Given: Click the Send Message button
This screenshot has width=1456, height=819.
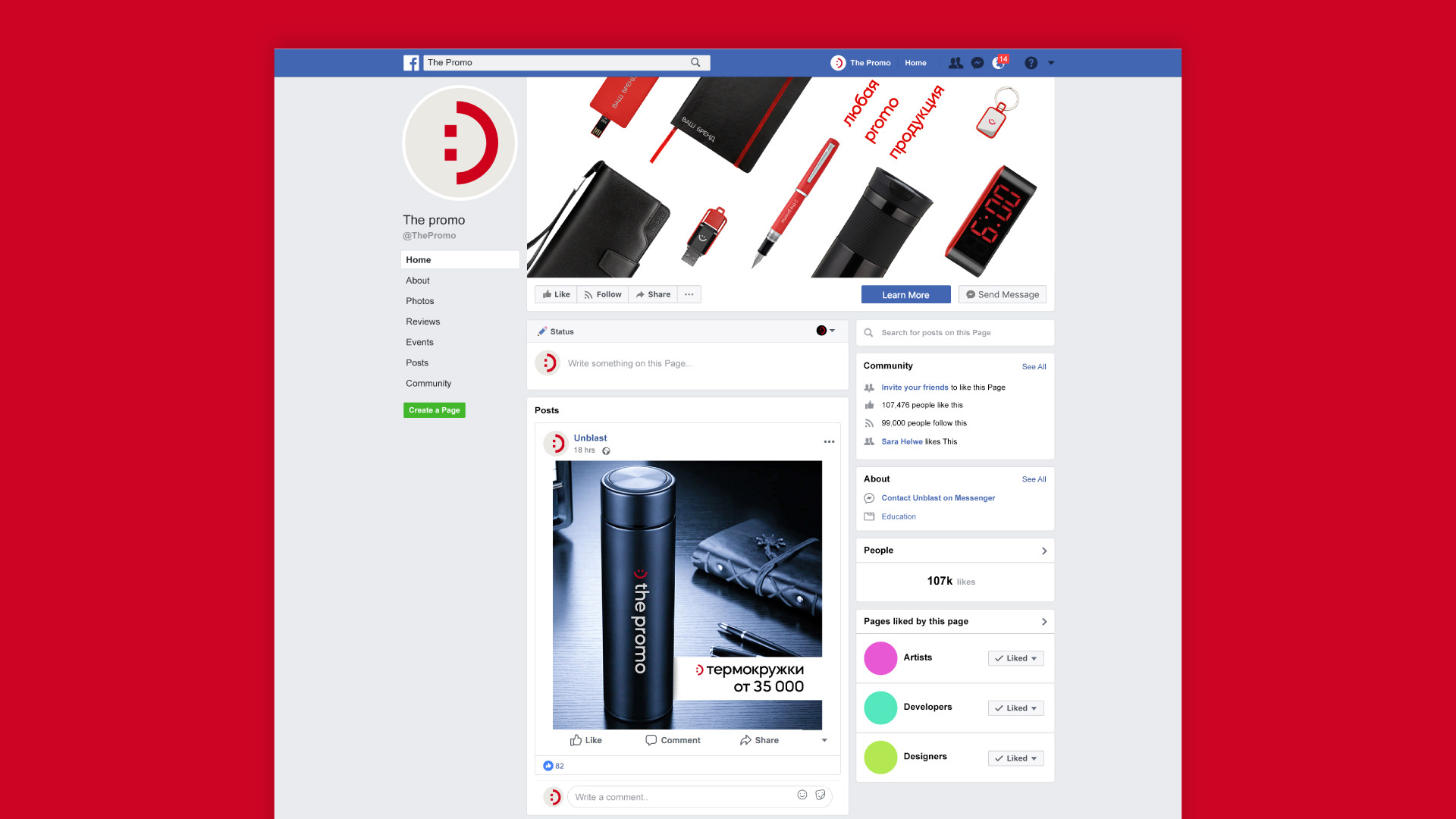Looking at the screenshot, I should point(1002,295).
